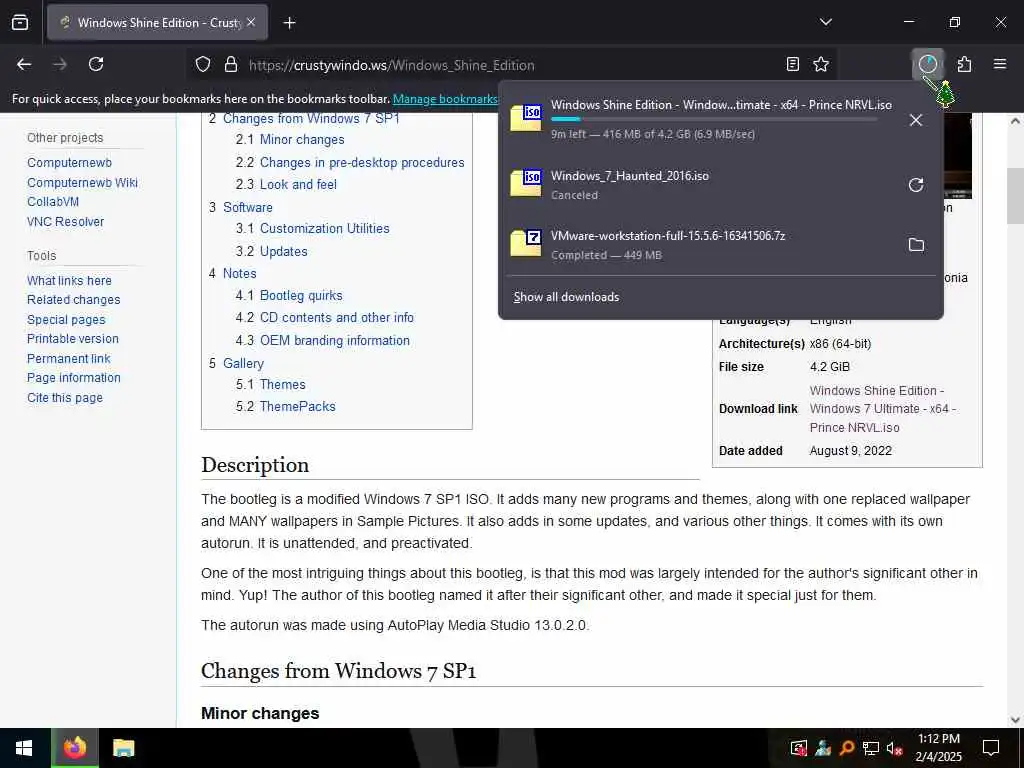Jump to 5 Gallery section
The height and width of the screenshot is (768, 1024).
click(236, 364)
